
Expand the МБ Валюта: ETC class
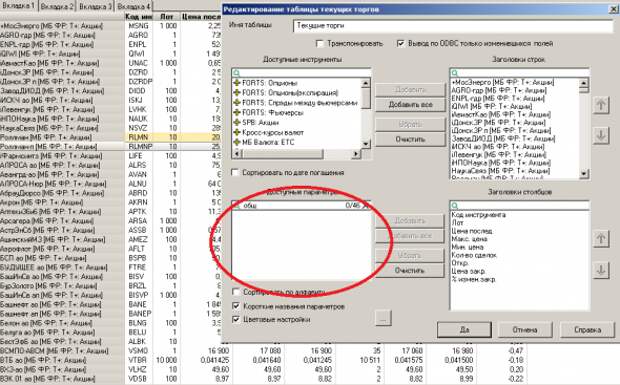237,142
